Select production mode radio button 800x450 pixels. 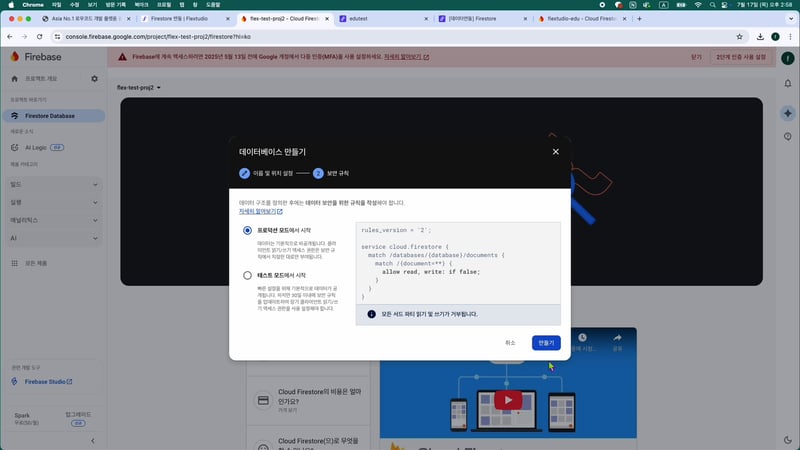point(247,230)
